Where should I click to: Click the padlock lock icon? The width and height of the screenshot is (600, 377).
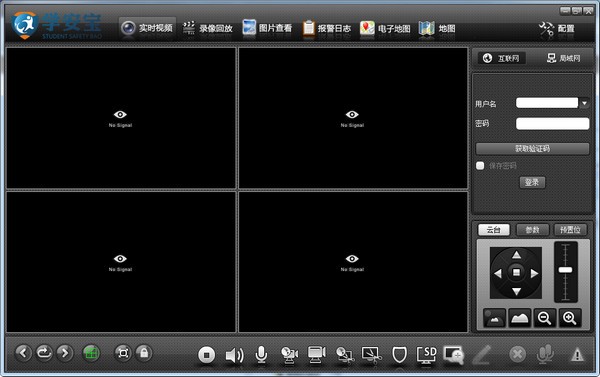click(x=144, y=353)
